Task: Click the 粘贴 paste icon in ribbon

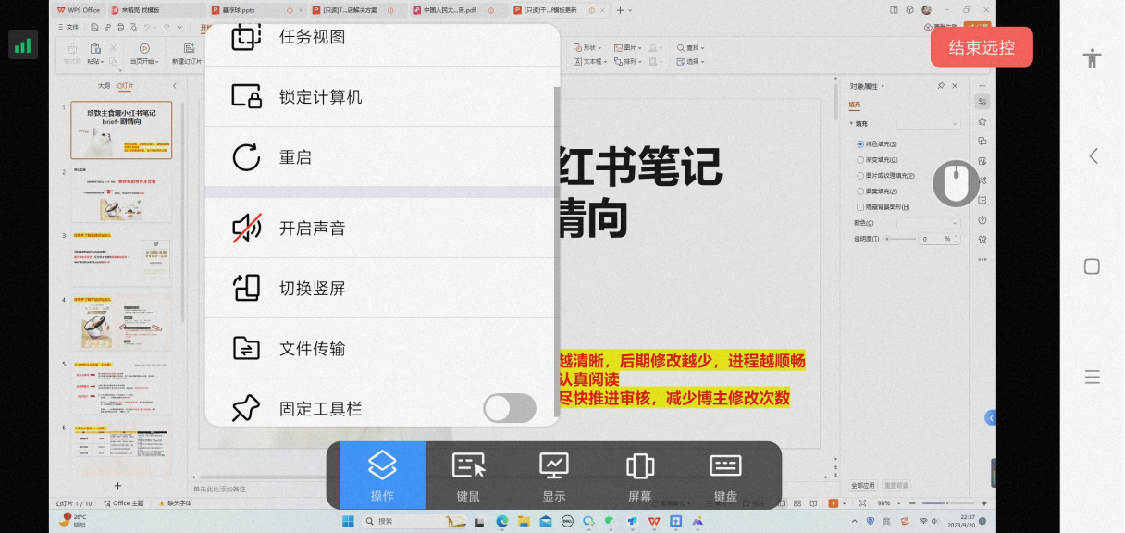Action: [95, 49]
